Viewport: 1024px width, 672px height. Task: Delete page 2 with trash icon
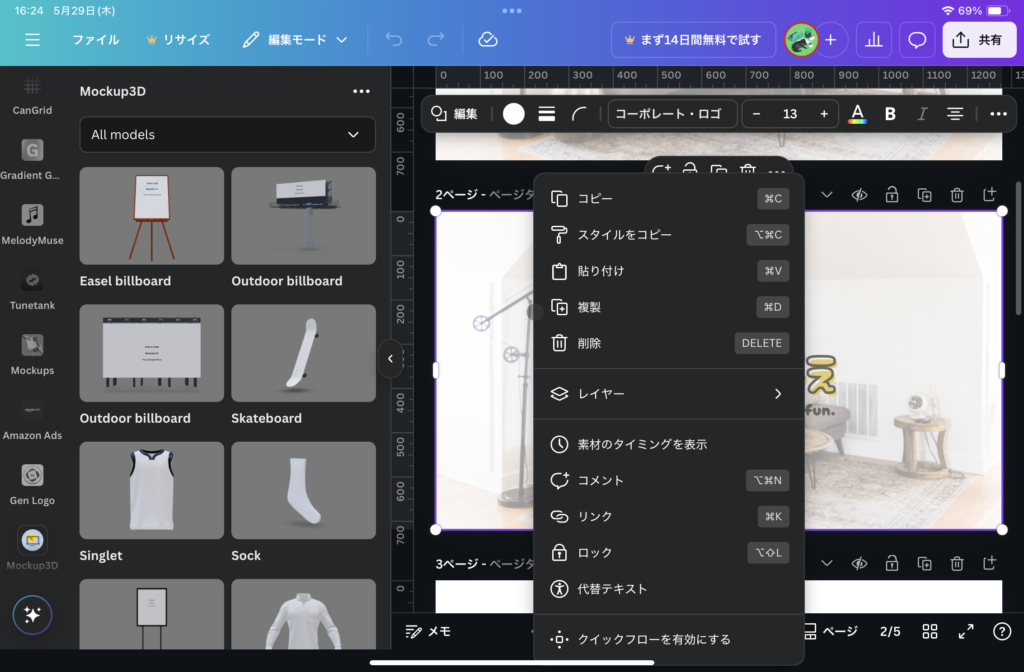coord(957,195)
